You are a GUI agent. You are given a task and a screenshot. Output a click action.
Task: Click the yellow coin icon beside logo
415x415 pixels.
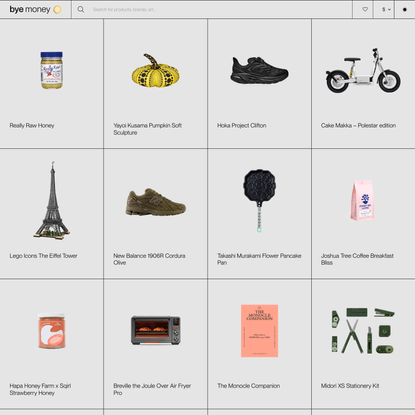click(x=57, y=9)
